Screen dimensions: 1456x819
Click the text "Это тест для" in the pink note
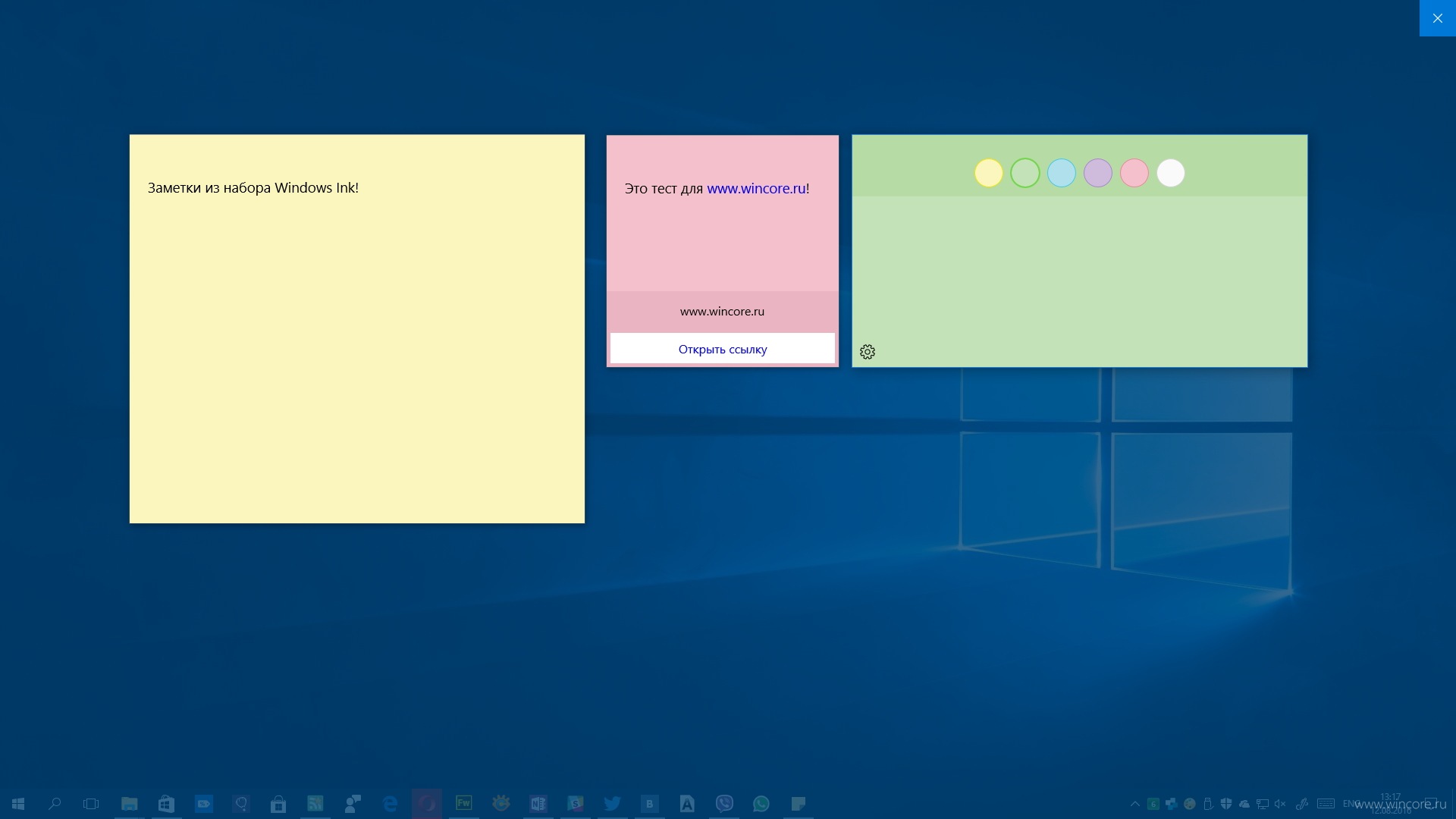664,189
